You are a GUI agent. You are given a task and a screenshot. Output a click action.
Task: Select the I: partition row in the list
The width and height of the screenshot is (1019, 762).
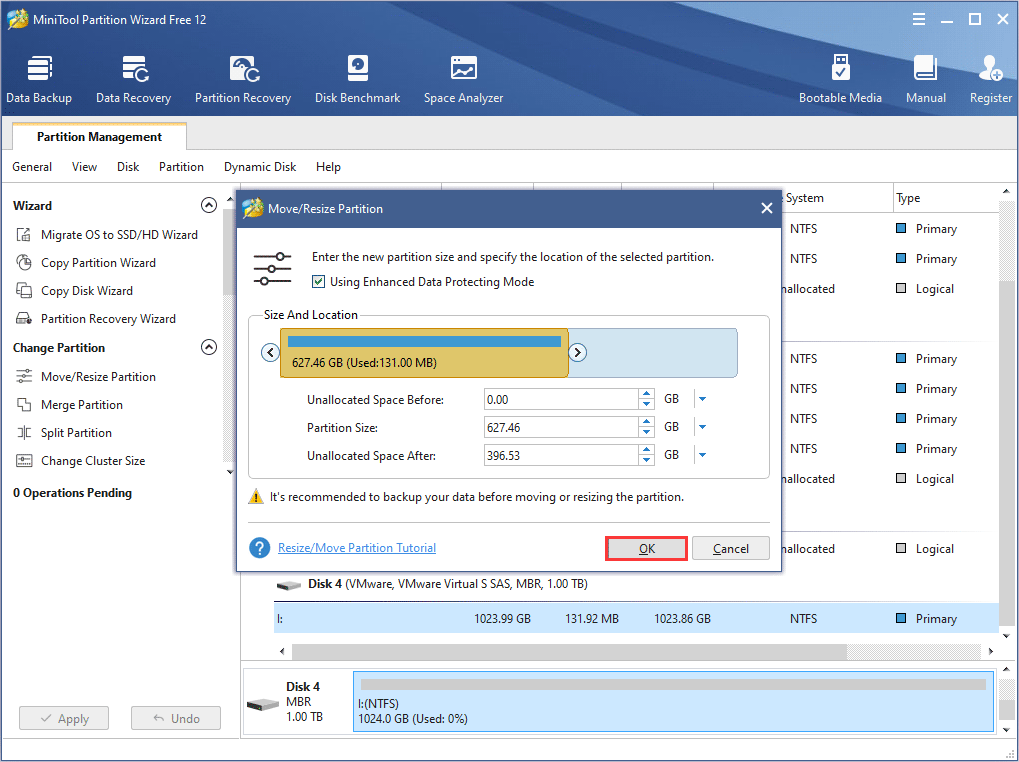click(636, 618)
